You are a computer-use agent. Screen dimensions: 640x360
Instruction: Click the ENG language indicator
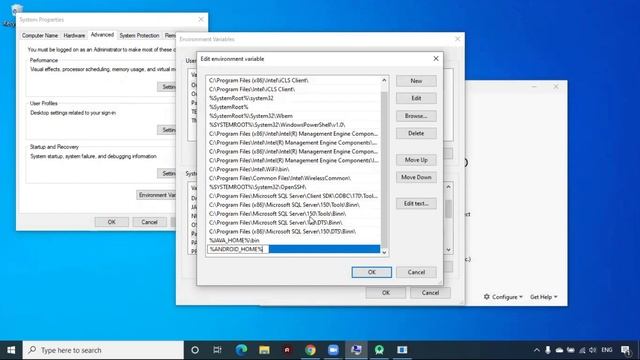pyautogui.click(x=607, y=350)
